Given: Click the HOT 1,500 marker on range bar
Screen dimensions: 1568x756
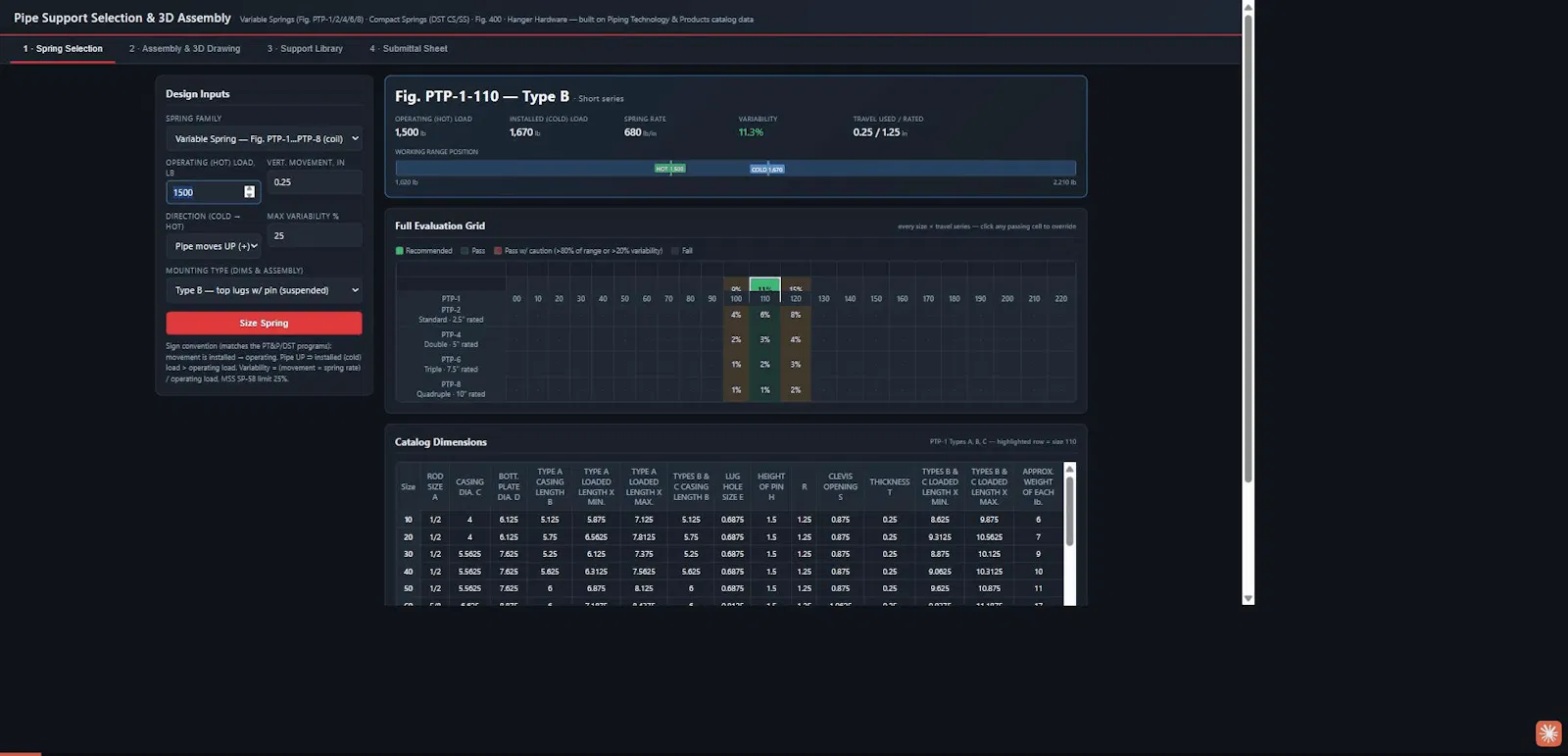Looking at the screenshot, I should pyautogui.click(x=670, y=169).
